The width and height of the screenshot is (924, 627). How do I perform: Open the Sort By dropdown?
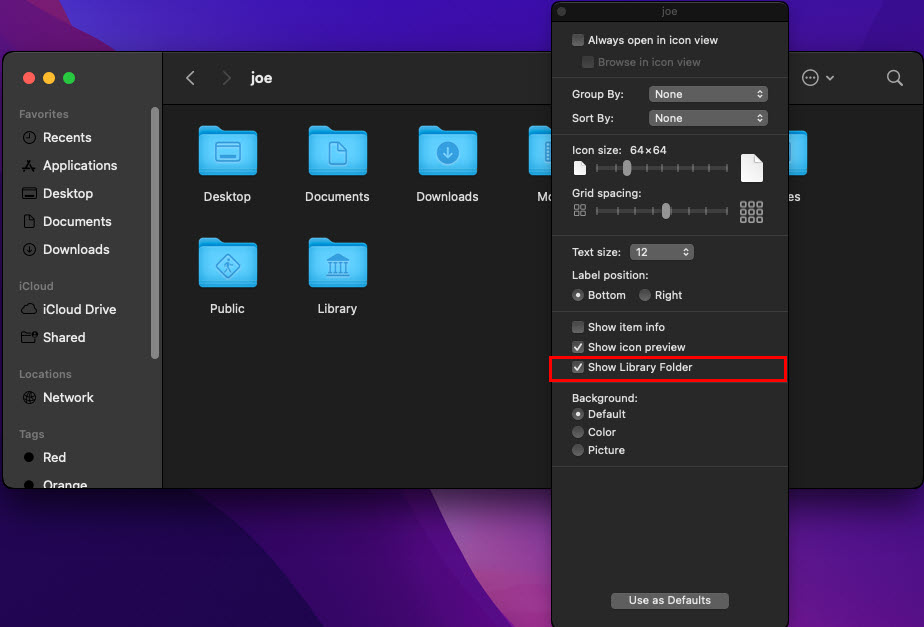(x=708, y=118)
